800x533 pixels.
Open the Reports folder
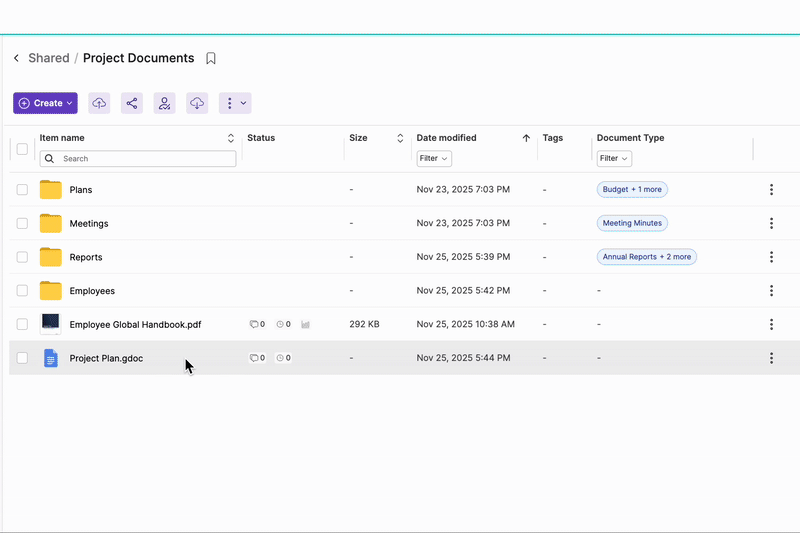pyautogui.click(x=85, y=257)
